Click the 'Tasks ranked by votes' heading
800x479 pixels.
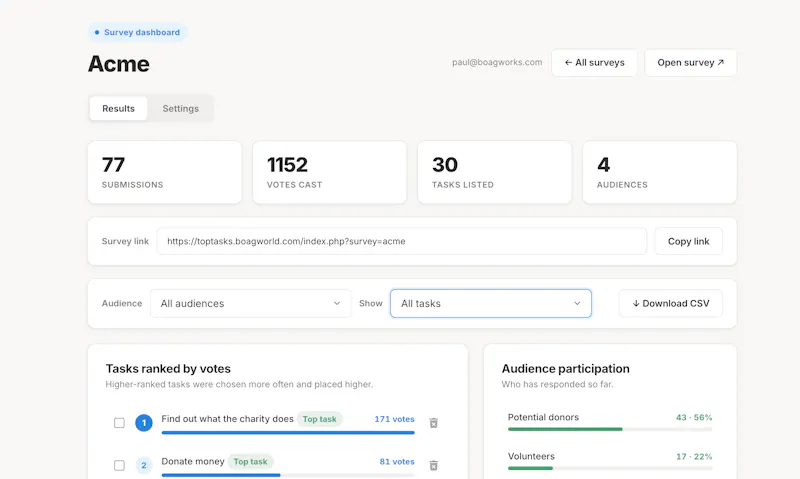(168, 368)
